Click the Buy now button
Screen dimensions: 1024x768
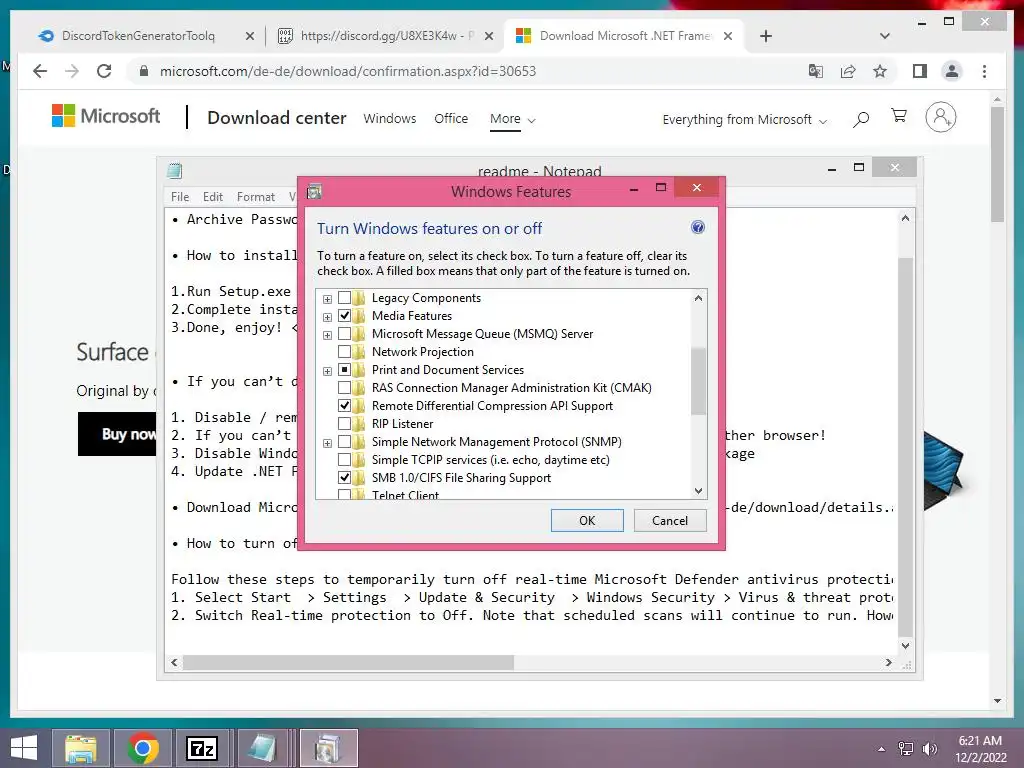118,434
